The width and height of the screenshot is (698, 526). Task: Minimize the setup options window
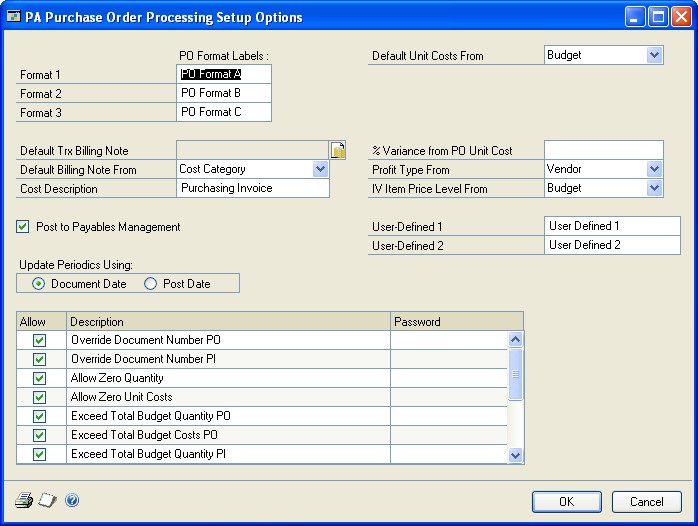(634, 17)
